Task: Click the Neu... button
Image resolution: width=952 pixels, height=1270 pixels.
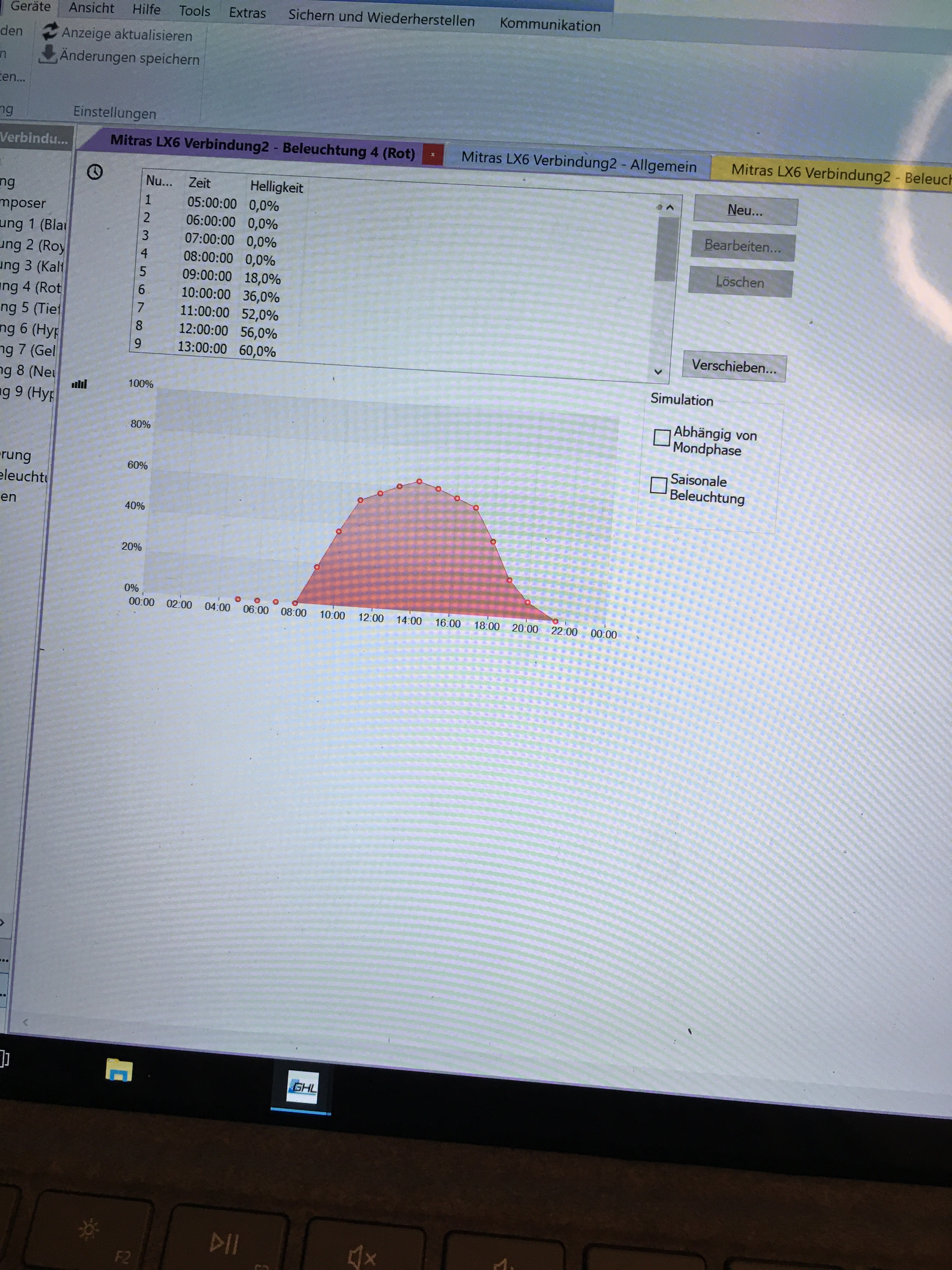Action: point(745,211)
